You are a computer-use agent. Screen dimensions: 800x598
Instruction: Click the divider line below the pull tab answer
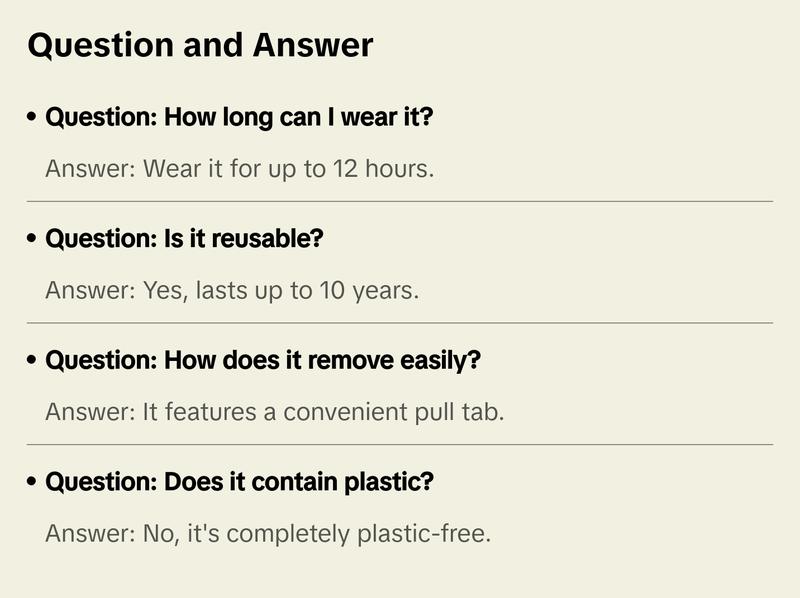[x=400, y=444]
